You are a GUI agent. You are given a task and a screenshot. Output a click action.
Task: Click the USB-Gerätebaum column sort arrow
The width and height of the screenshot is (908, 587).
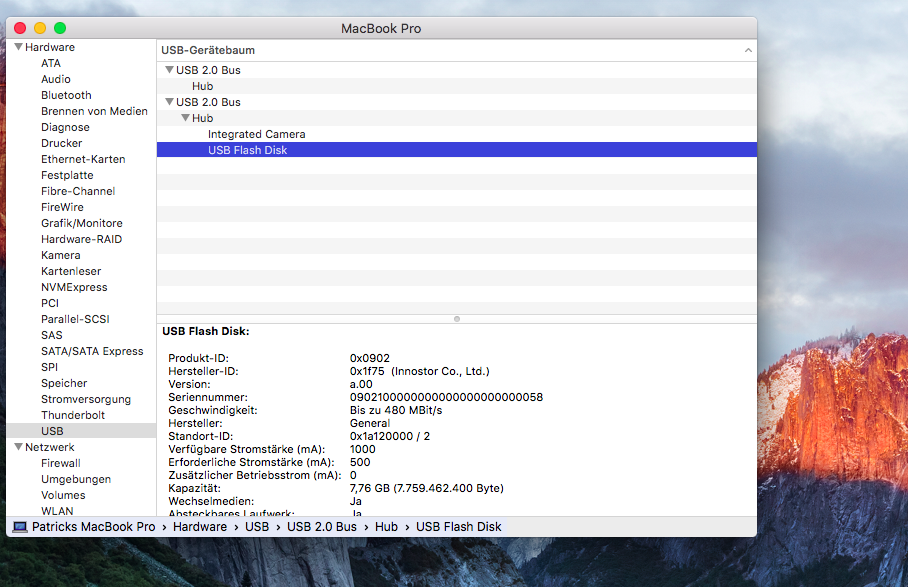[748, 50]
